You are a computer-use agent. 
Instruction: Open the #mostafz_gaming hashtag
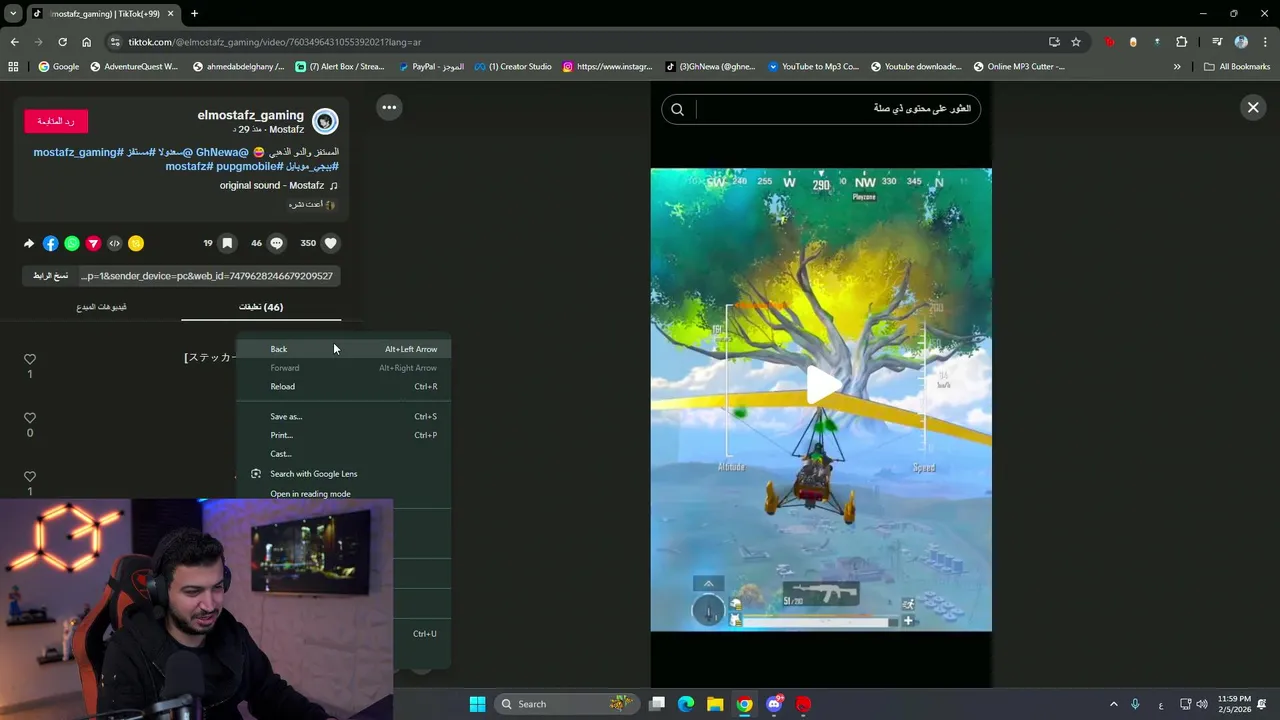click(78, 152)
